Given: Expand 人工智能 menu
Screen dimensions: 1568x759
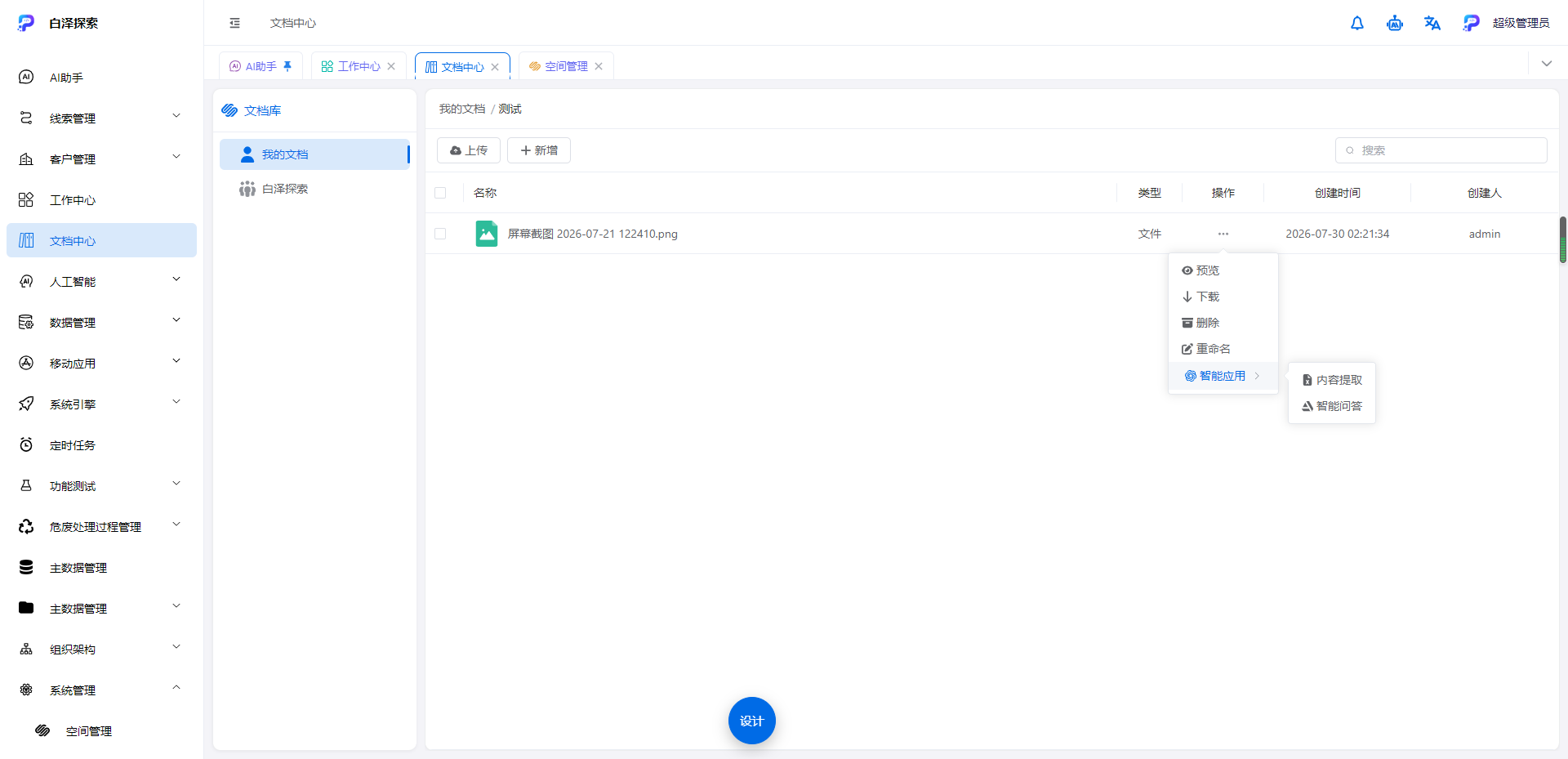Looking at the screenshot, I should click(x=101, y=282).
